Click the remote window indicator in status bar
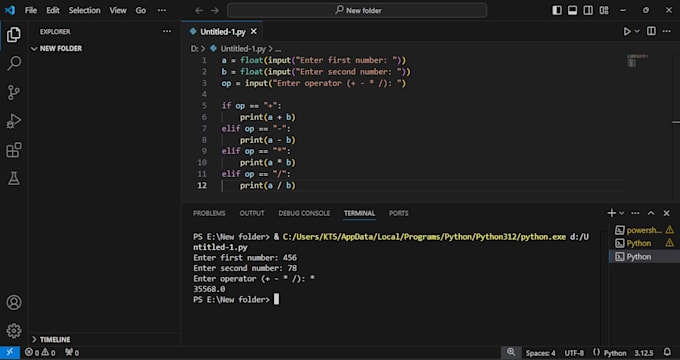 [x=10, y=353]
